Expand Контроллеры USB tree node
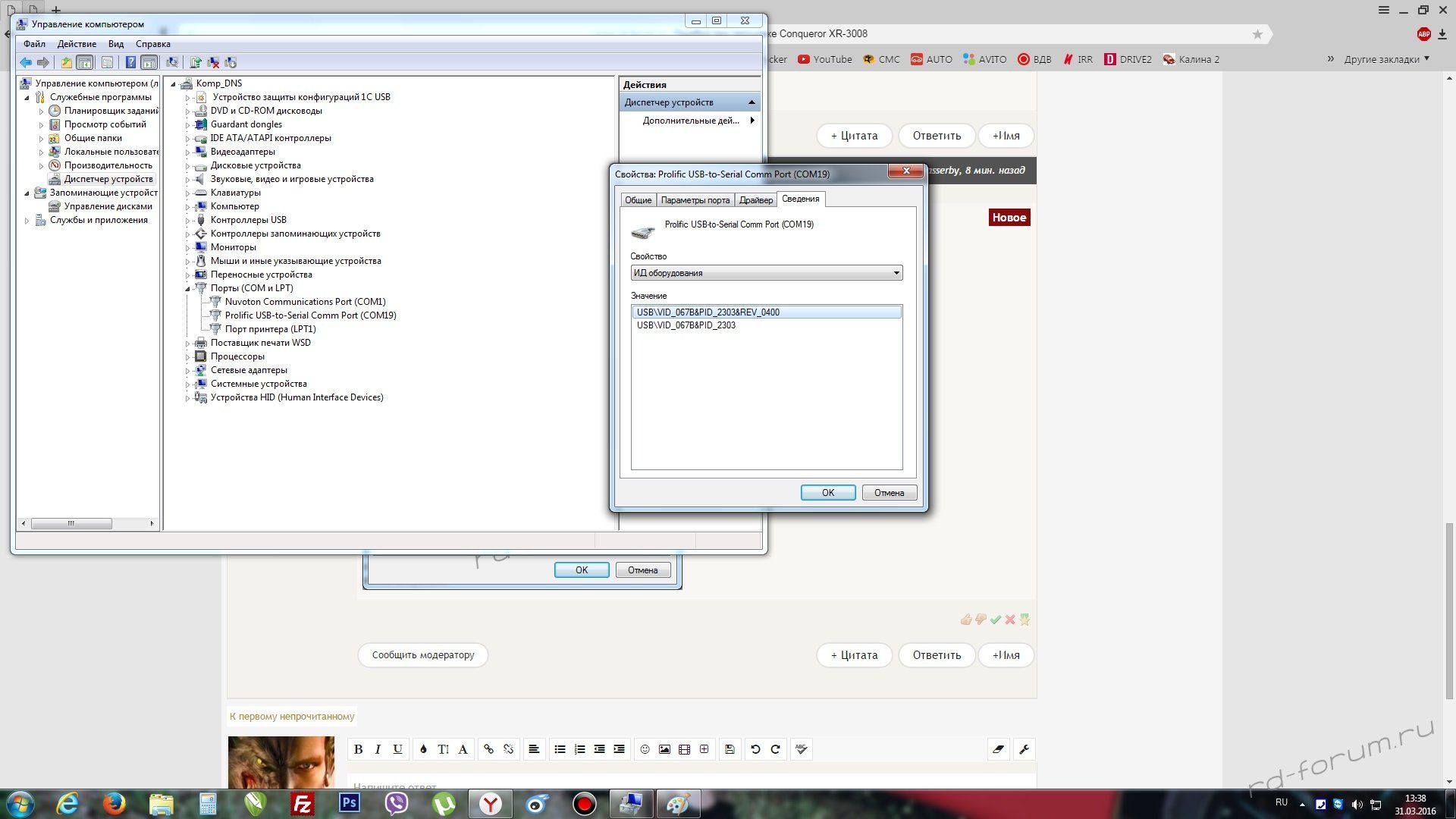The height and width of the screenshot is (819, 1456). coord(187,220)
